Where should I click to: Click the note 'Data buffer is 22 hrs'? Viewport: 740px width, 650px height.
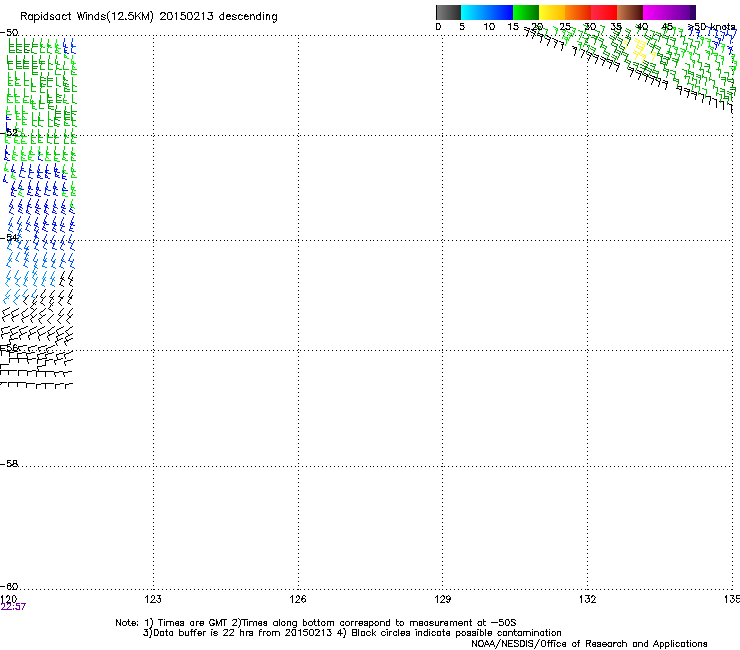(x=202, y=633)
